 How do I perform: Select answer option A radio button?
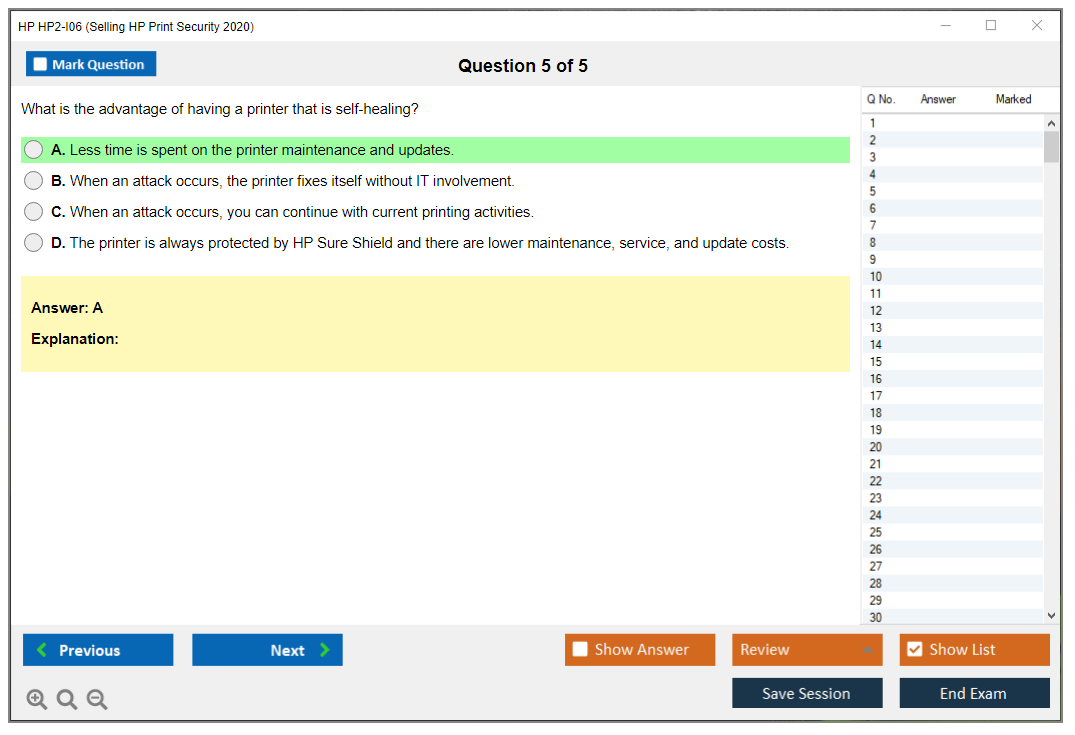coord(34,150)
